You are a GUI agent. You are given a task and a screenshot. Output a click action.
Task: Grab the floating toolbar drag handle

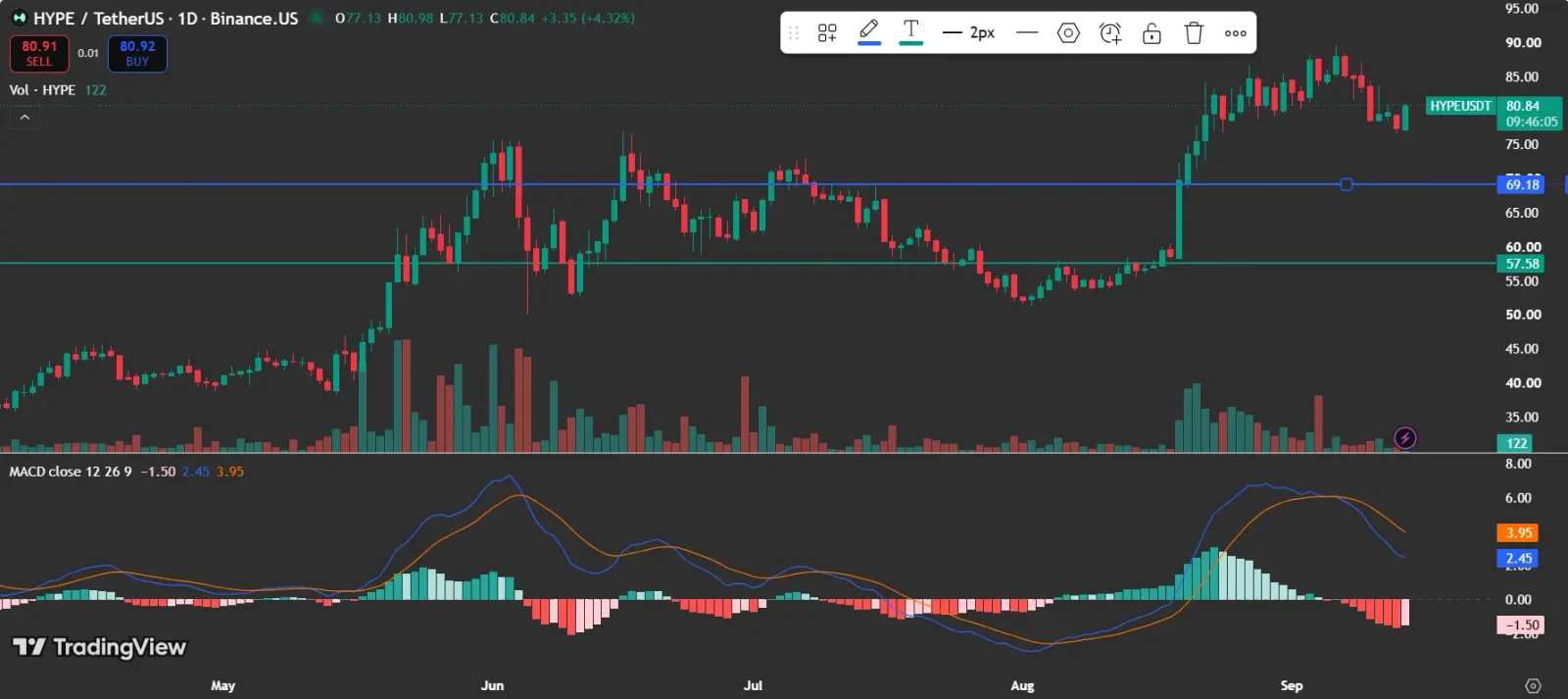pyautogui.click(x=794, y=33)
